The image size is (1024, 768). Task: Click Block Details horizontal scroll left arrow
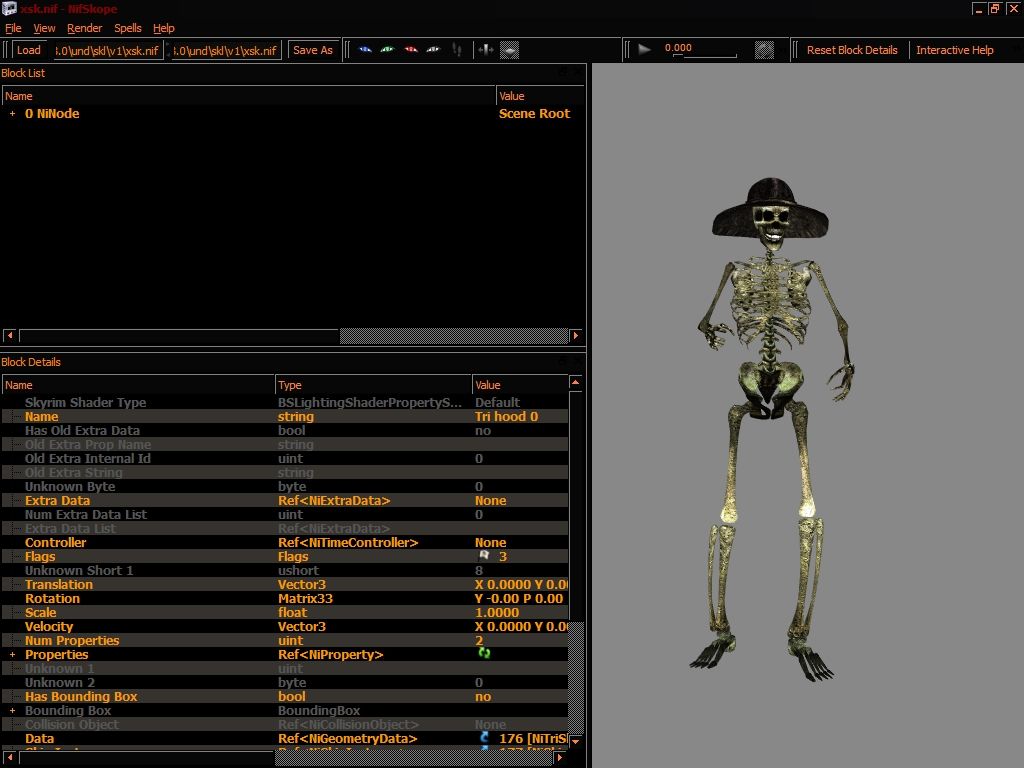click(9, 758)
